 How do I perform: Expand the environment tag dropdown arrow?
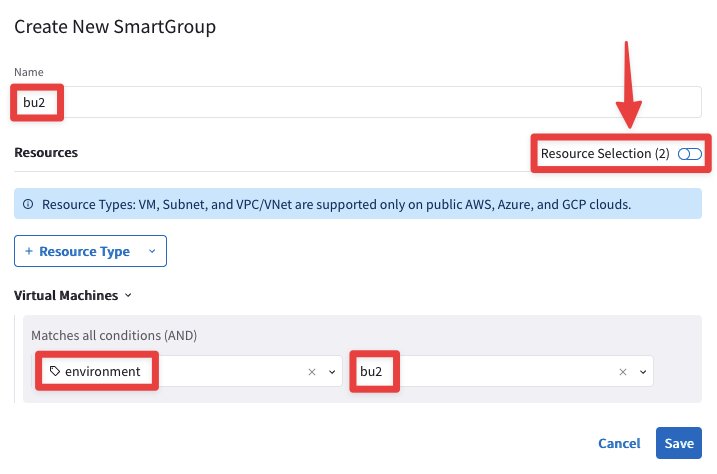click(x=331, y=372)
